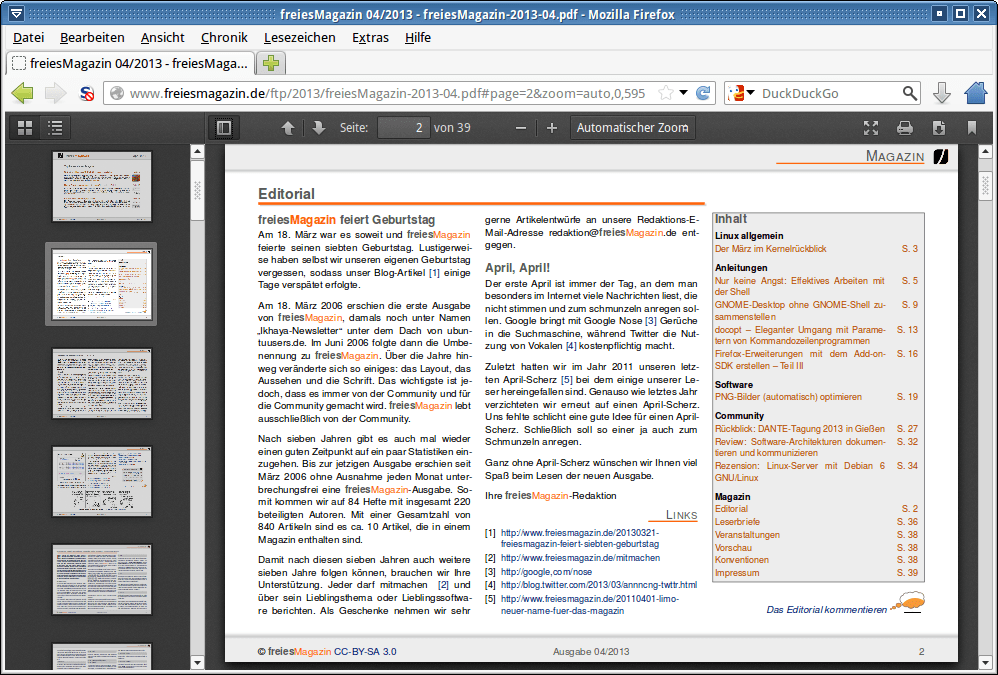This screenshot has width=998, height=675.
Task: Reload the page using the refresh icon
Action: pyautogui.click(x=703, y=94)
